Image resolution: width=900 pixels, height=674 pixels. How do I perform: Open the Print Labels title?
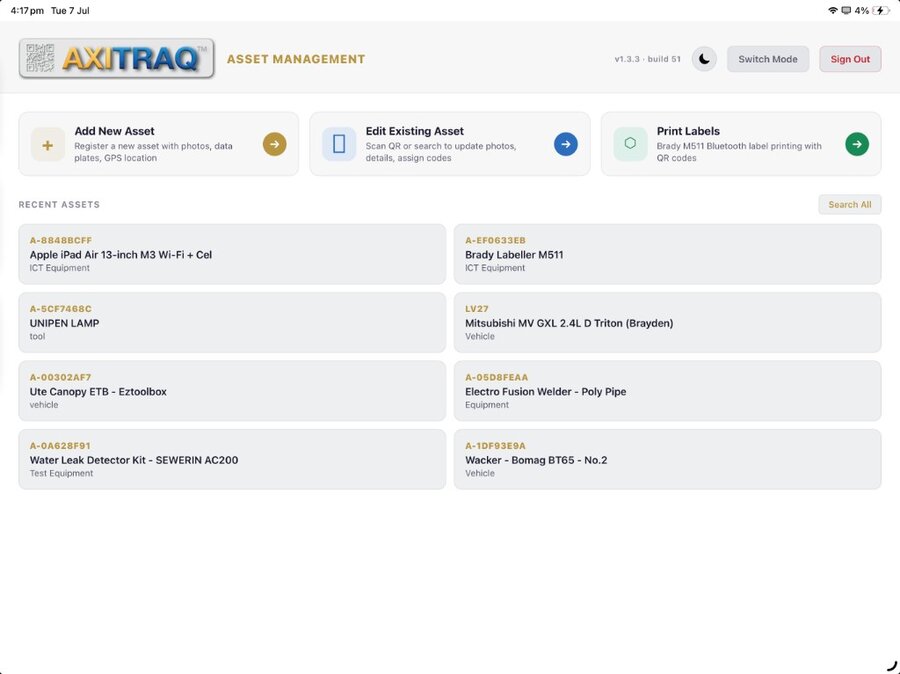coord(688,131)
